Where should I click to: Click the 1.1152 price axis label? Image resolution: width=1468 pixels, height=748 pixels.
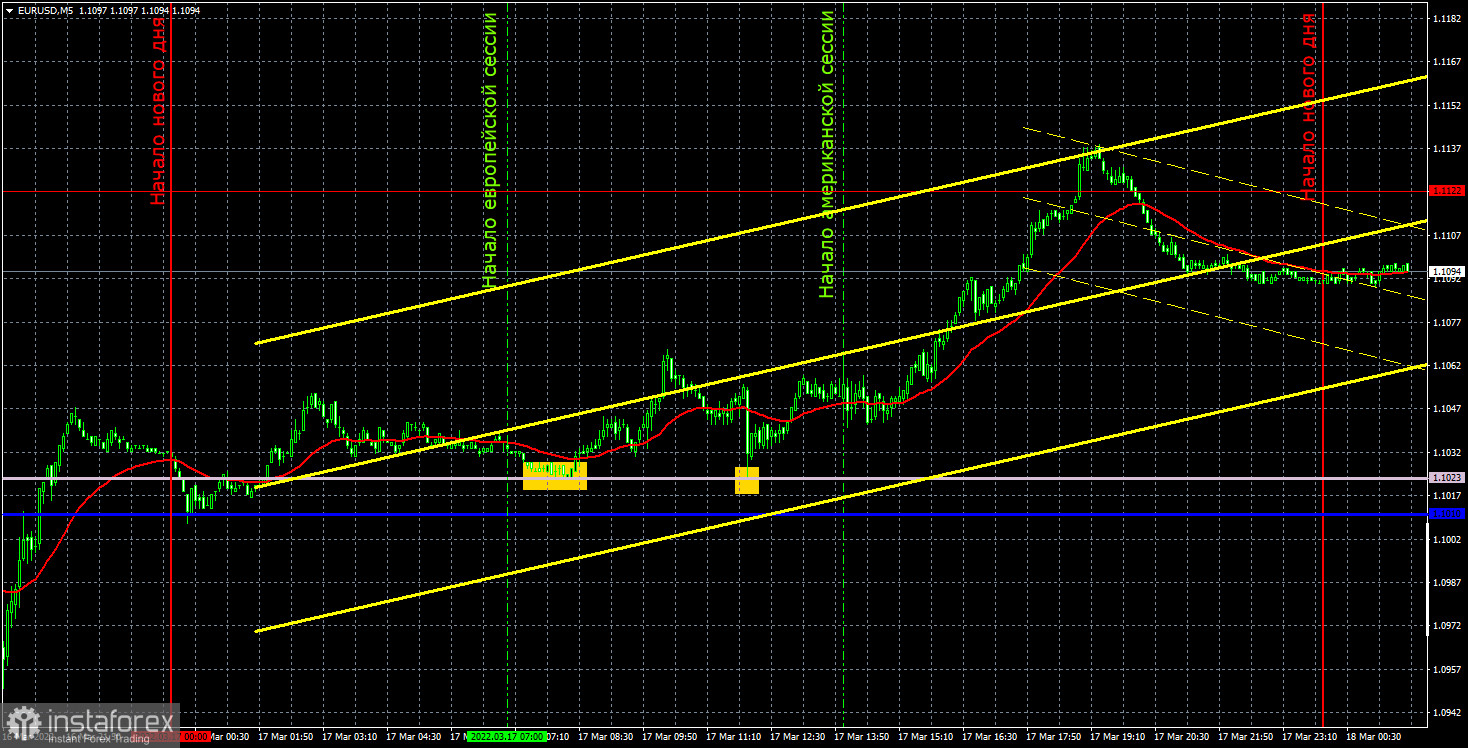1445,106
